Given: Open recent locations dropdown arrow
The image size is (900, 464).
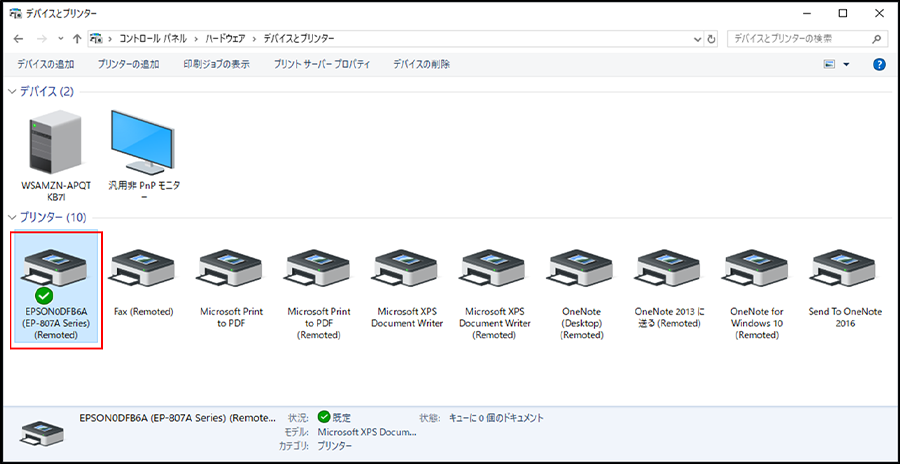Looking at the screenshot, I should (61, 39).
